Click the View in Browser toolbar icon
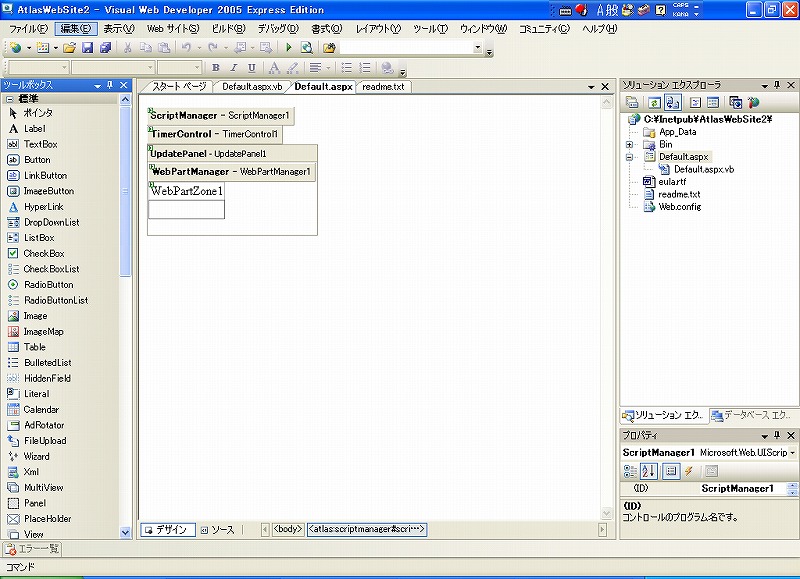This screenshot has height=579, width=800. click(307, 48)
